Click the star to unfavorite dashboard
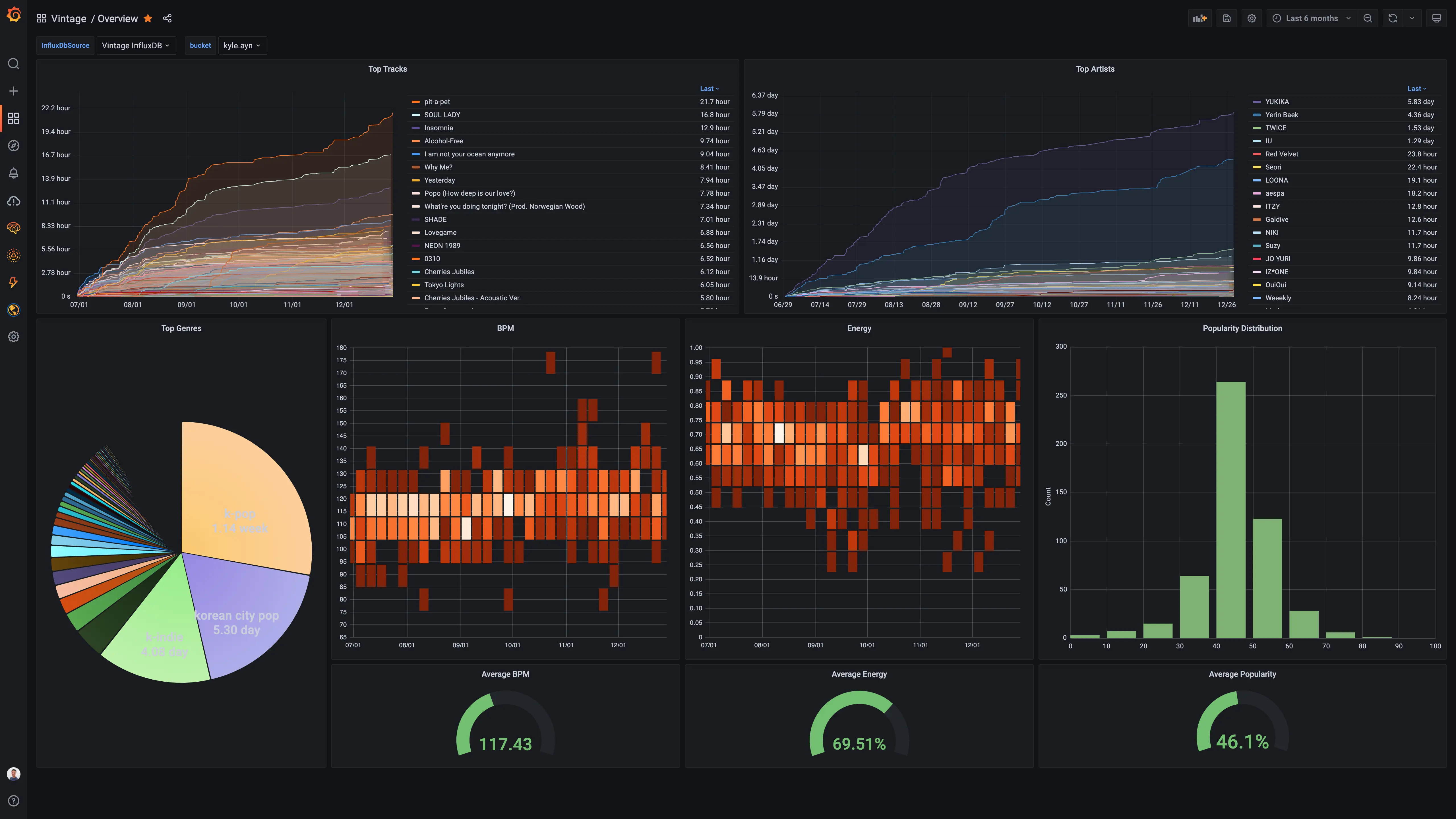1456x819 pixels. 148,18
